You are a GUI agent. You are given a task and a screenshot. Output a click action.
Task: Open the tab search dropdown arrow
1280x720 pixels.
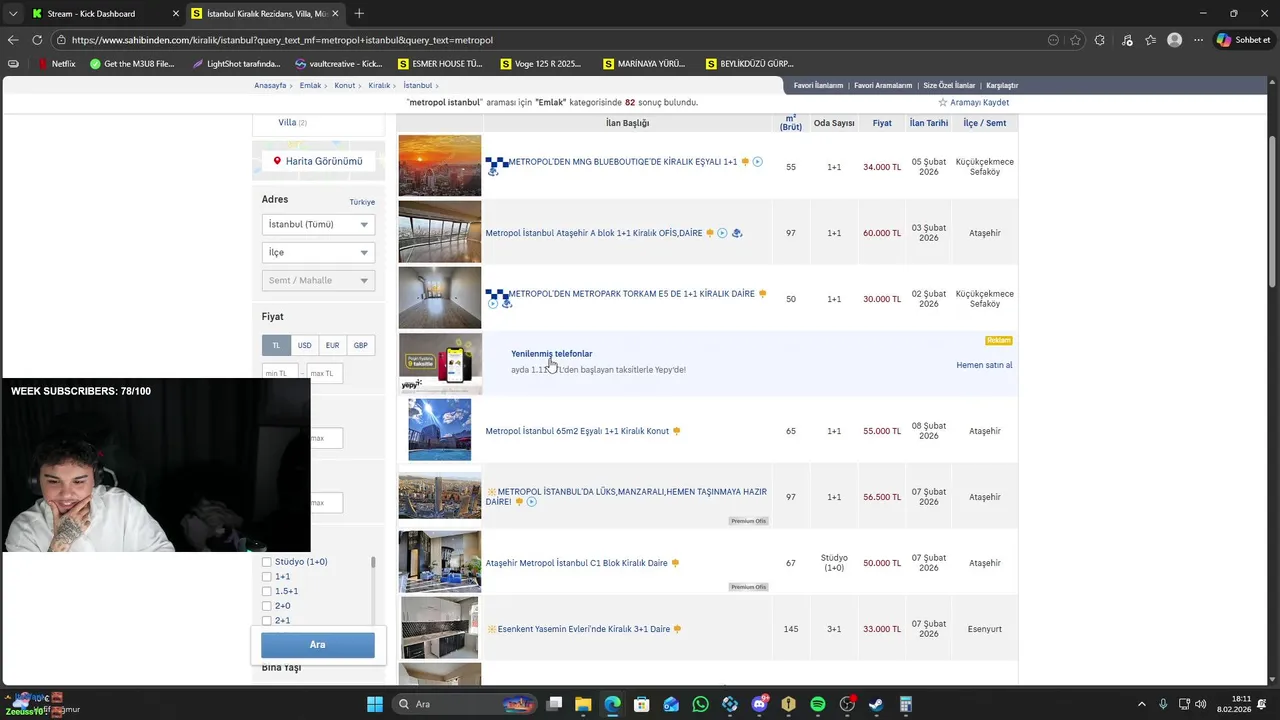(x=12, y=13)
